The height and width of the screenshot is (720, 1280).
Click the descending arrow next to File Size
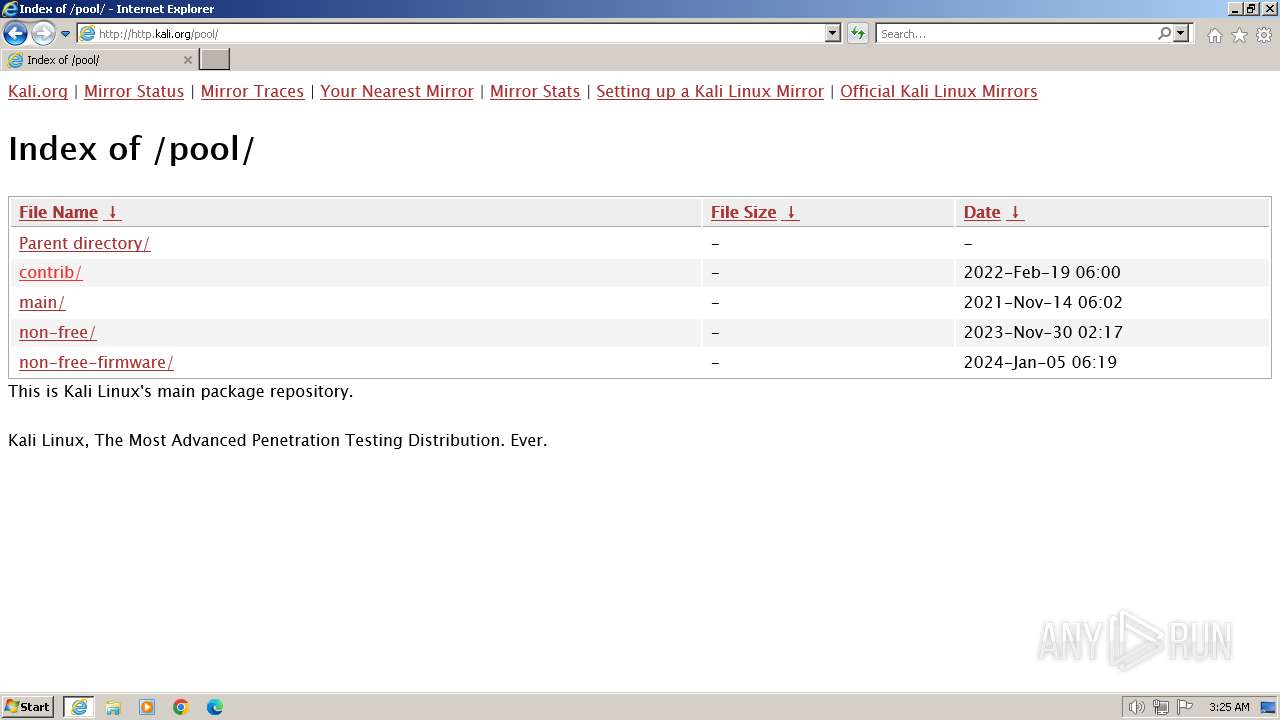click(x=791, y=212)
